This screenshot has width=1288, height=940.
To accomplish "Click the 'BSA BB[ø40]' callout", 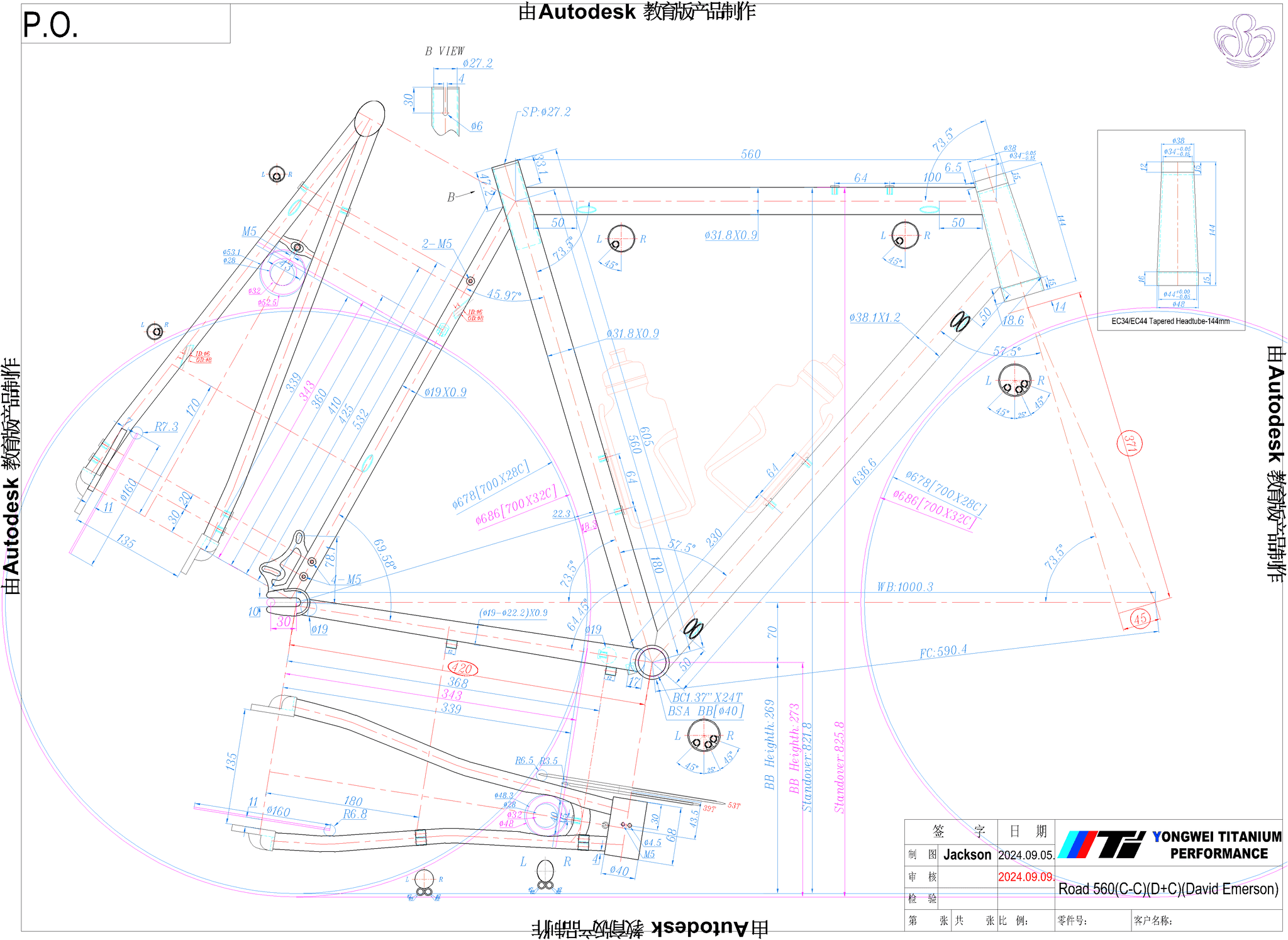I will [x=706, y=711].
